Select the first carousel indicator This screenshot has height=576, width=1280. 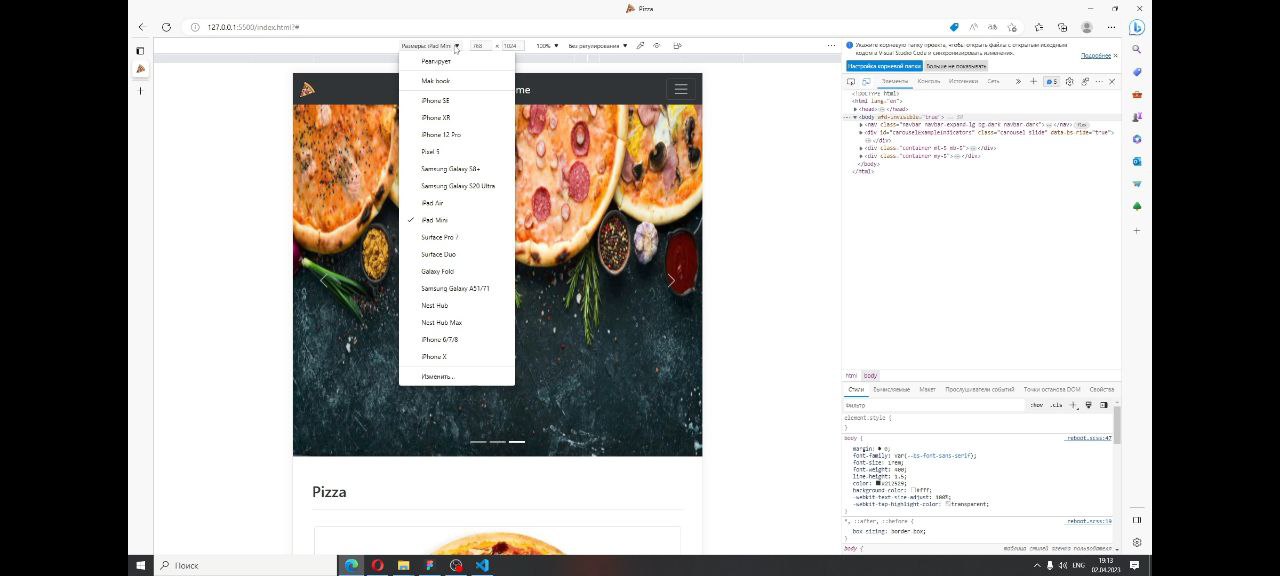478,441
